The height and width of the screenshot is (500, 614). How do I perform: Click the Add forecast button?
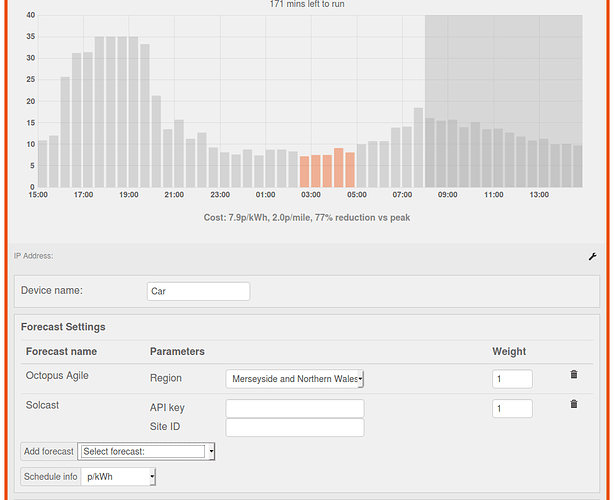[49, 451]
